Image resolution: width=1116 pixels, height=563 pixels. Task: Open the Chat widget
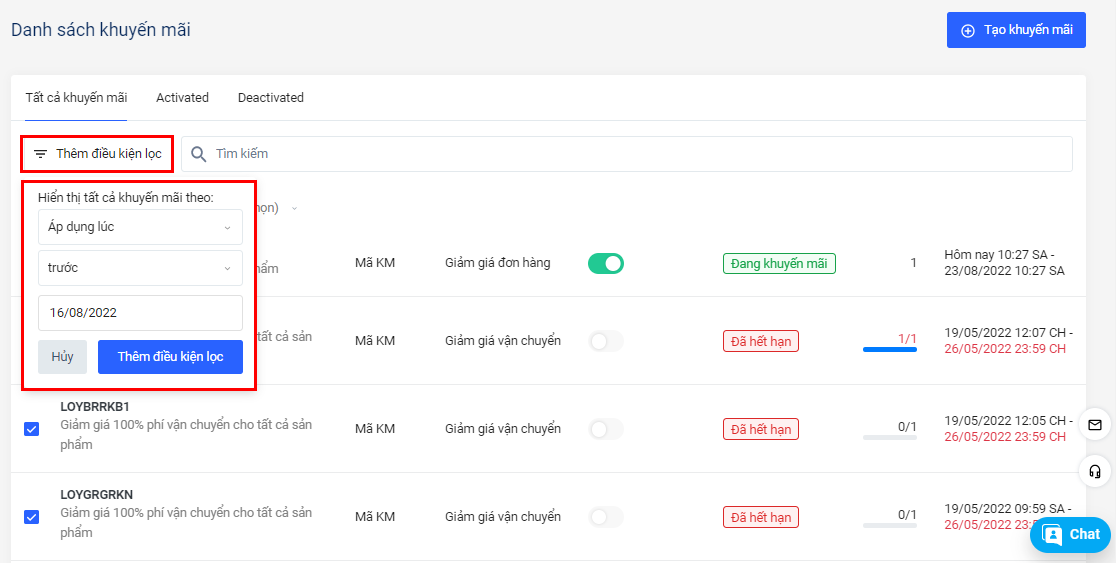tap(1071, 535)
